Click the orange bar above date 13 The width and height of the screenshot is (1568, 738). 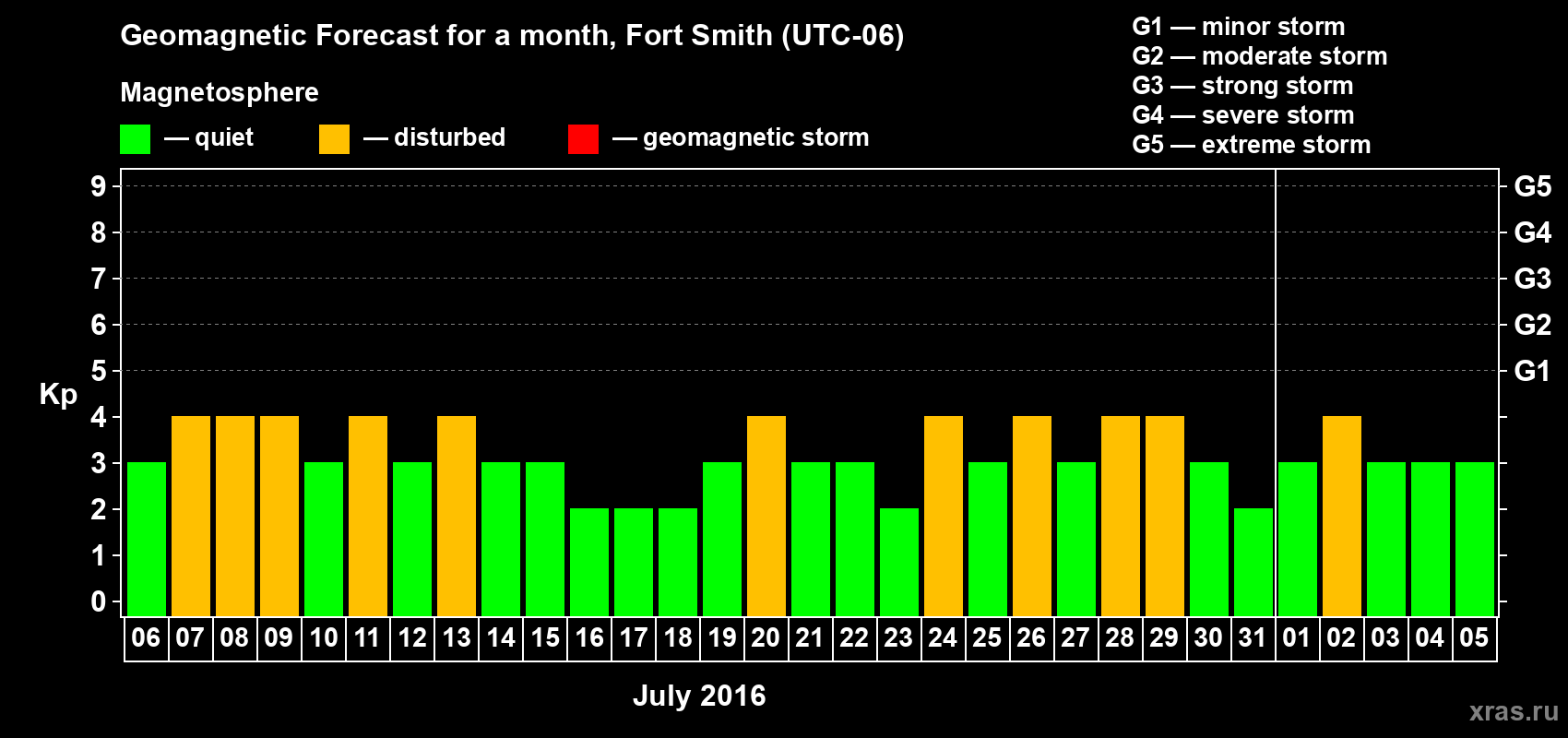457,517
